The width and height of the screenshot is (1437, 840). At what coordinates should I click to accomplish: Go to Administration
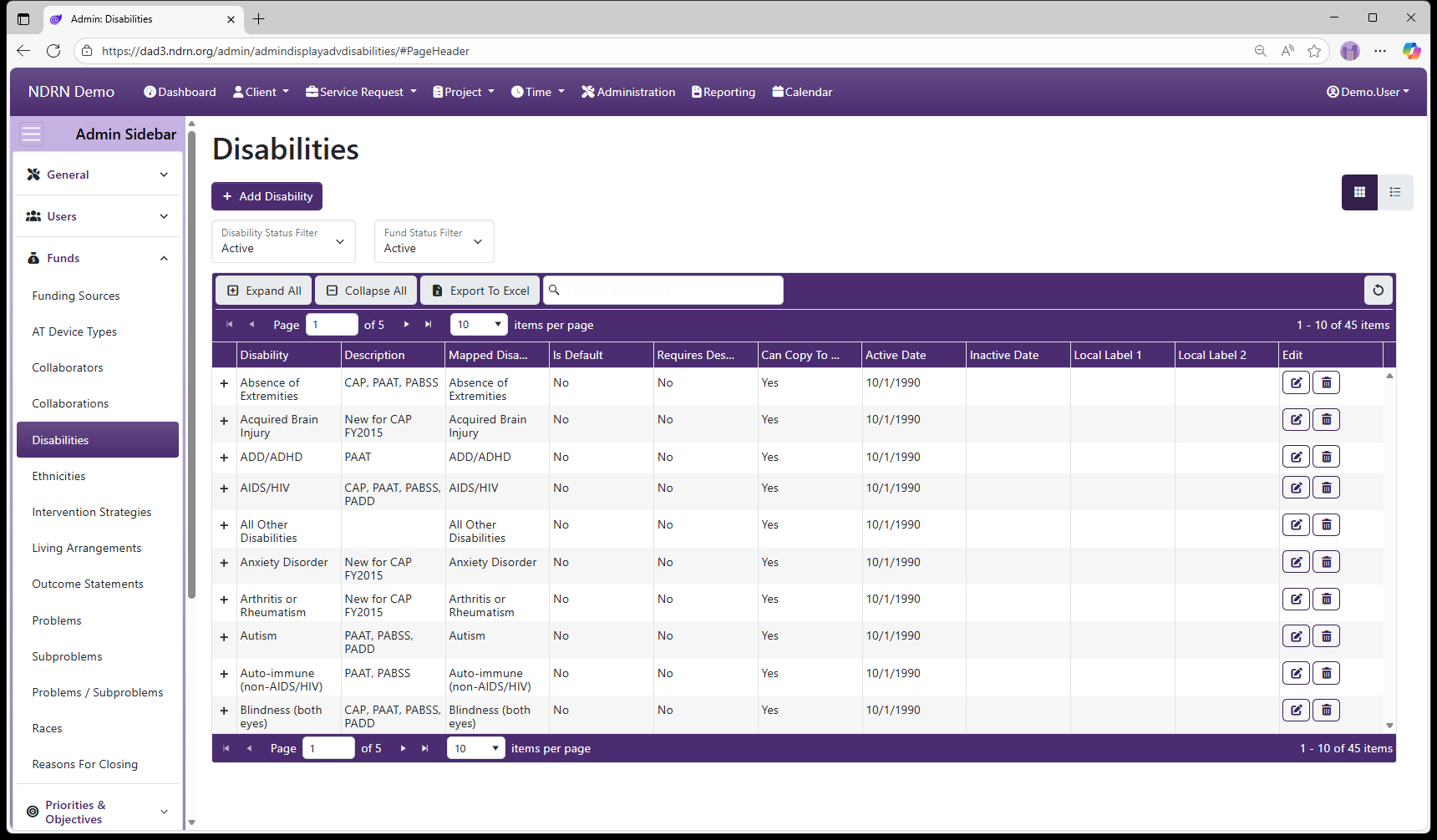pyautogui.click(x=628, y=92)
